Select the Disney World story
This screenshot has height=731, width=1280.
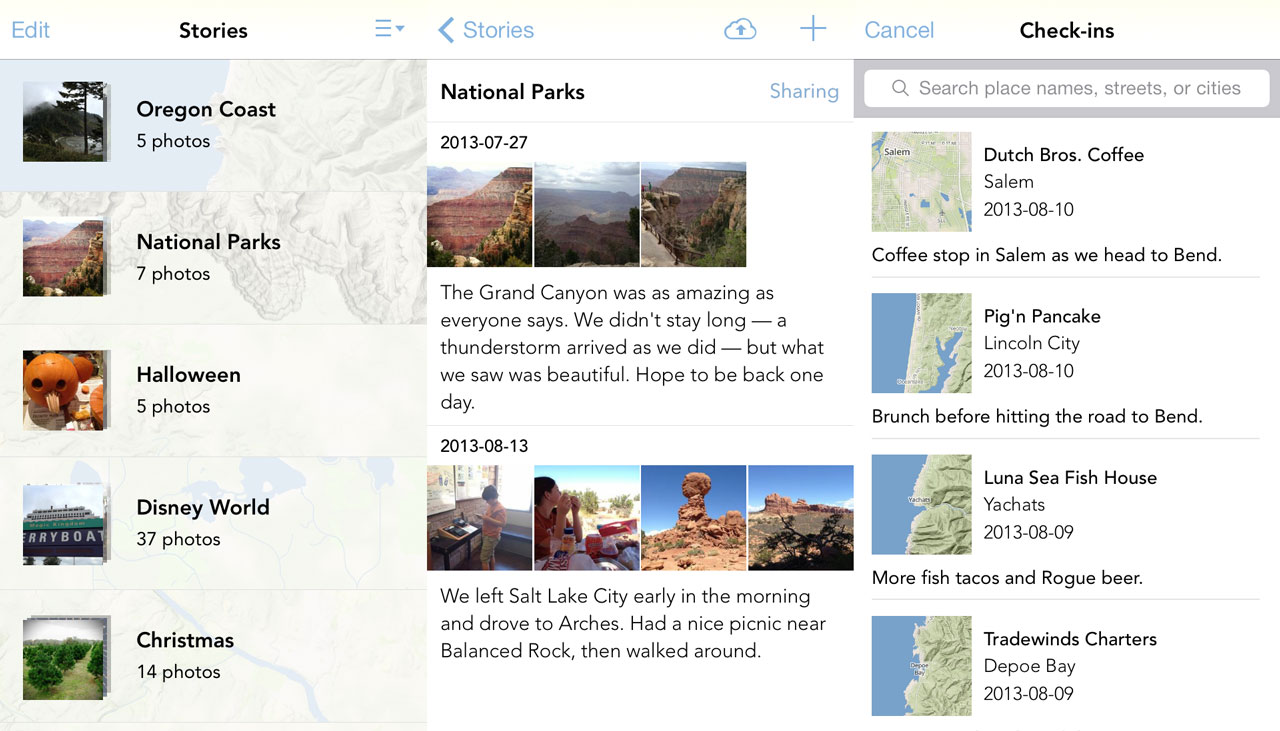pyautogui.click(x=213, y=522)
